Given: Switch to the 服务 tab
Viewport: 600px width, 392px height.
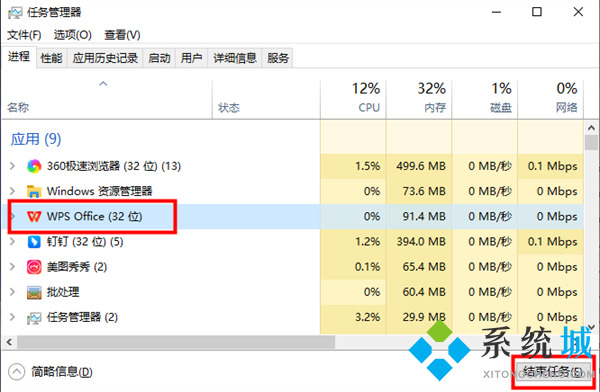Looking at the screenshot, I should pyautogui.click(x=277, y=58).
